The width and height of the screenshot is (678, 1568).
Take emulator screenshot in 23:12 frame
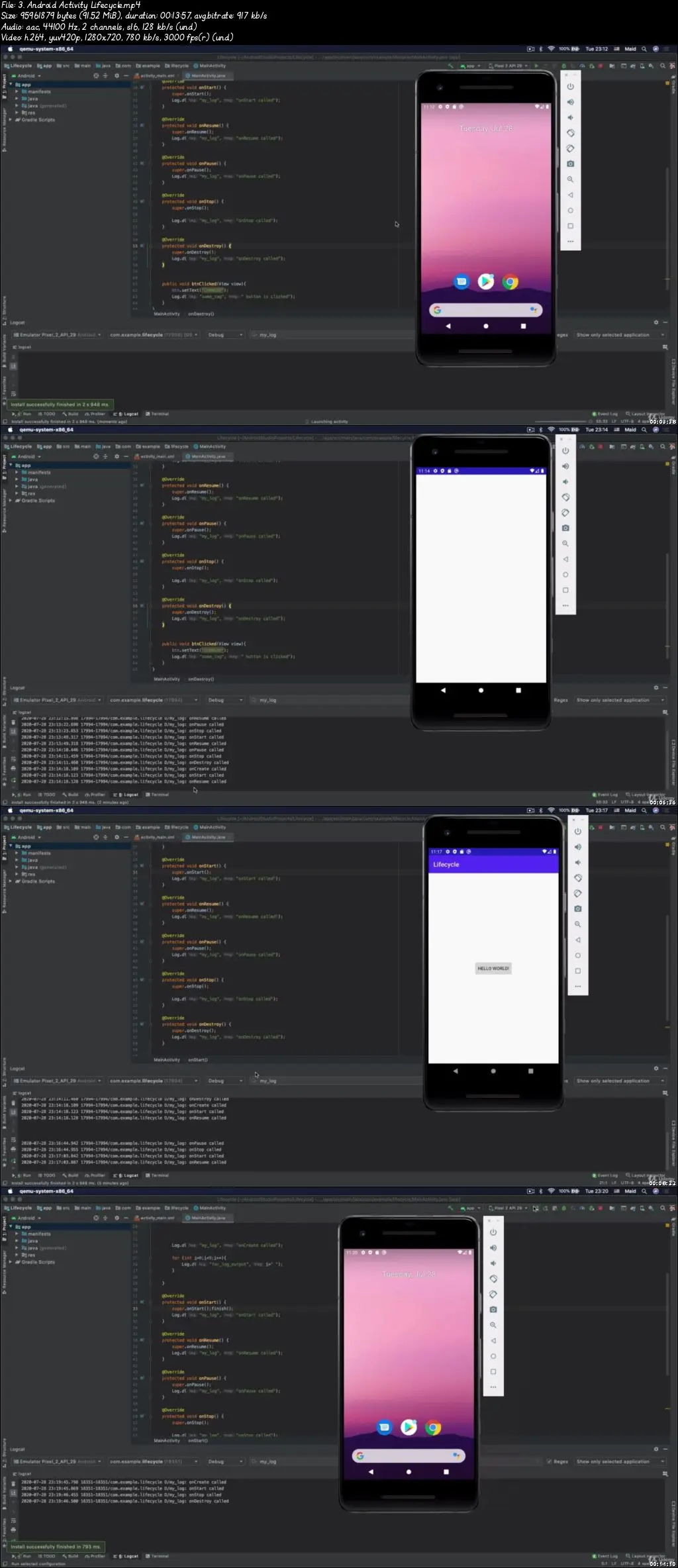point(570,164)
